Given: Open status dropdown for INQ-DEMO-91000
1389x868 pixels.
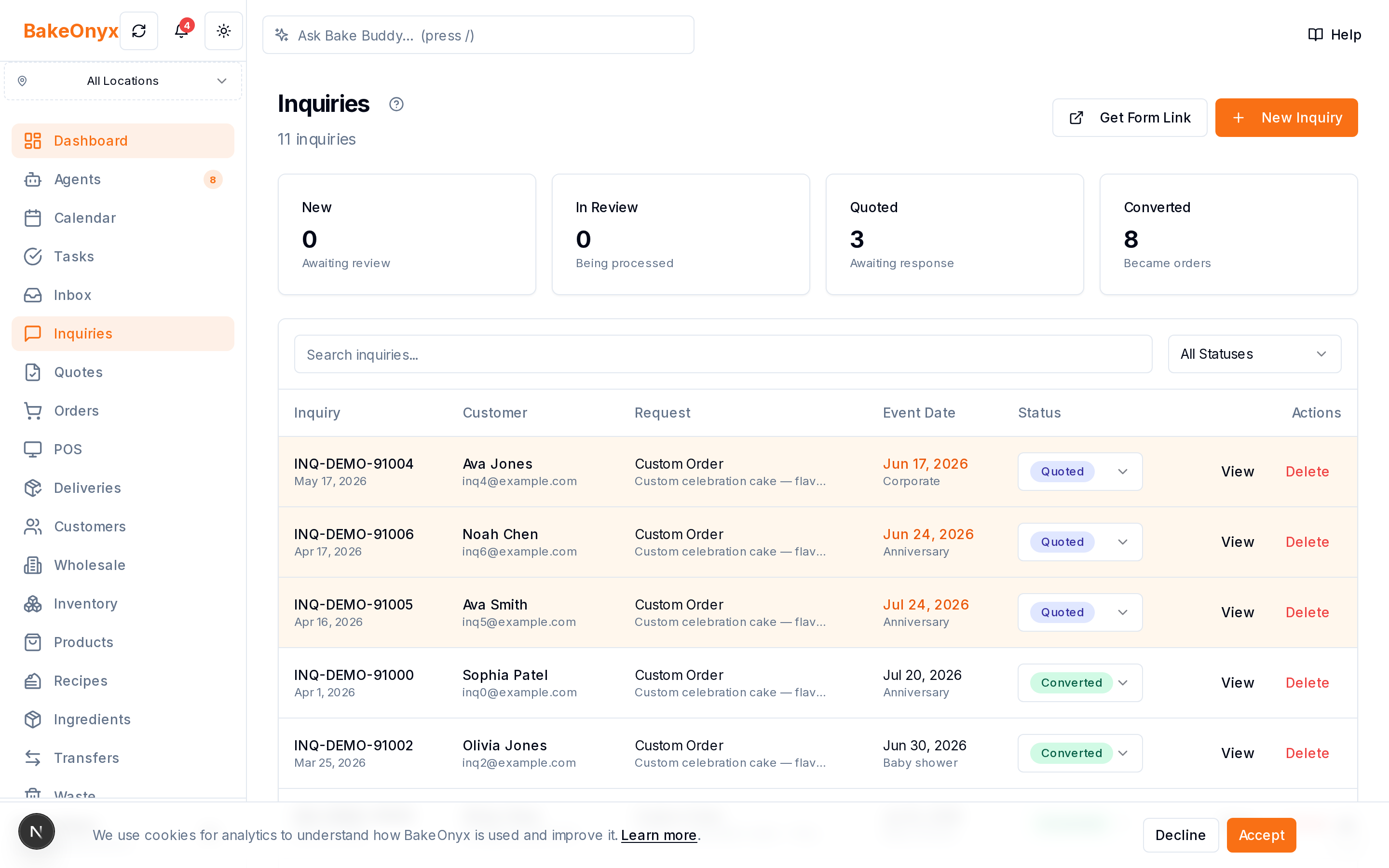Looking at the screenshot, I should coord(1080,682).
